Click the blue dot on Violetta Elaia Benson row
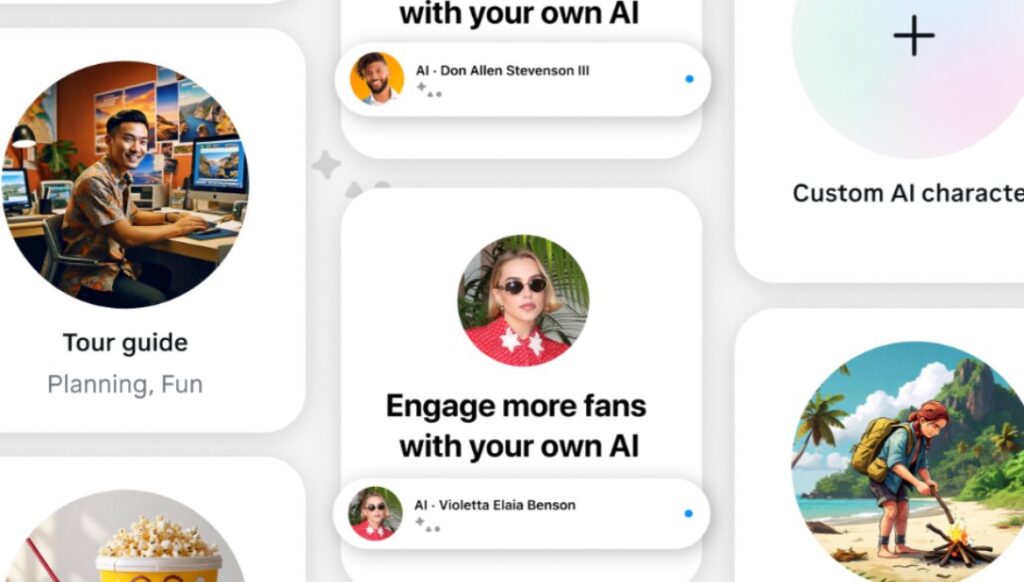Image resolution: width=1024 pixels, height=582 pixels. [x=688, y=513]
